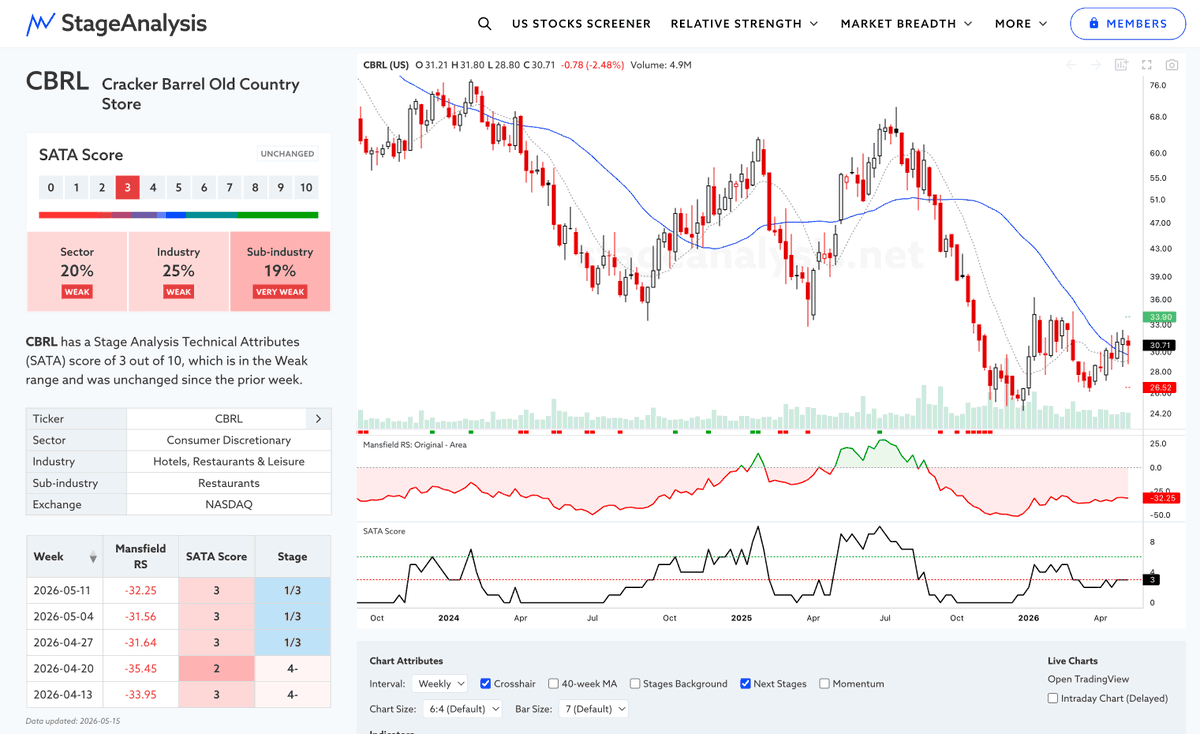Click the Week column sort arrows
1200x734 pixels.
point(94,557)
